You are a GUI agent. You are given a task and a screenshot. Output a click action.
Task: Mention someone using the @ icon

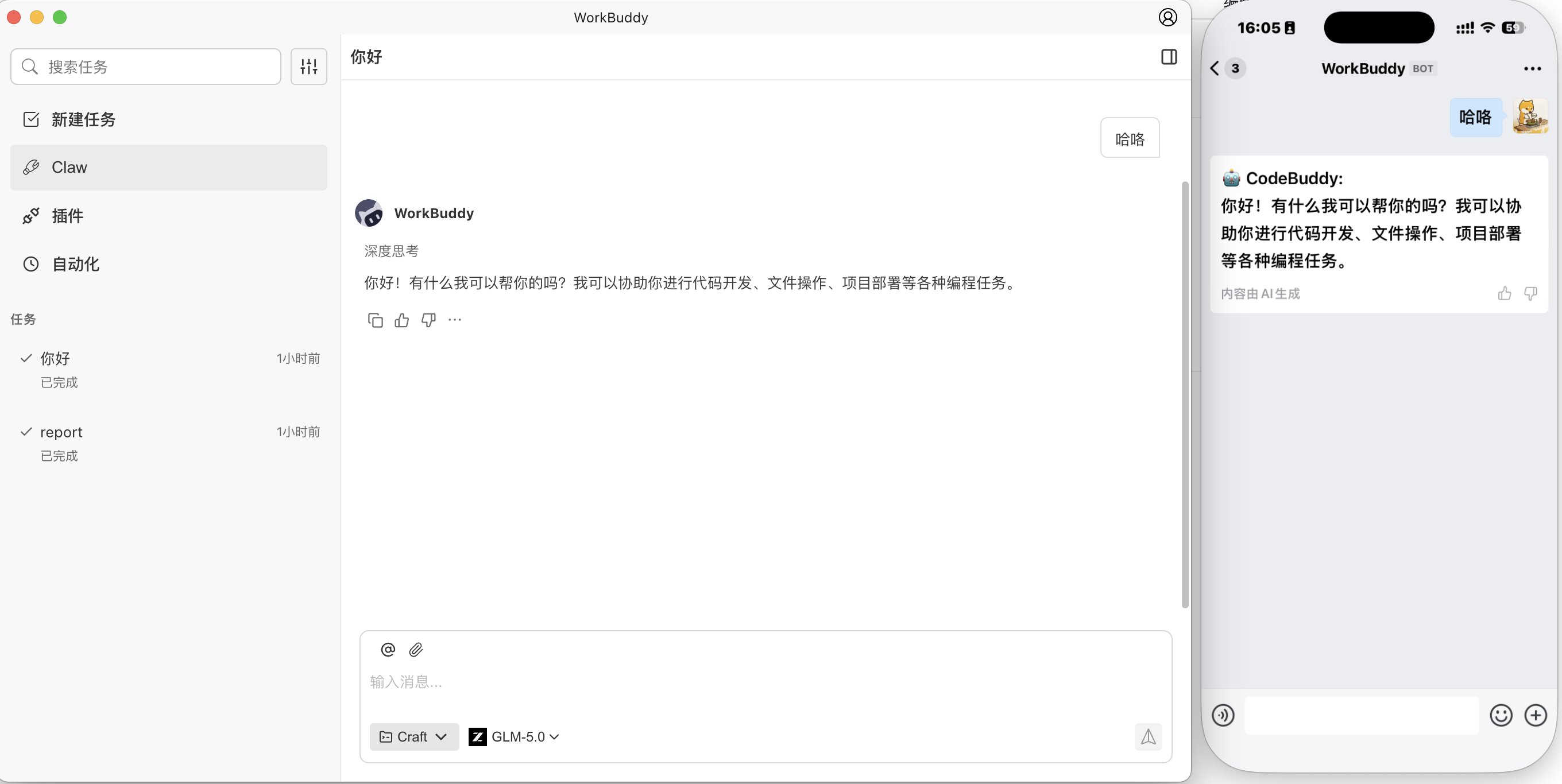[388, 649]
